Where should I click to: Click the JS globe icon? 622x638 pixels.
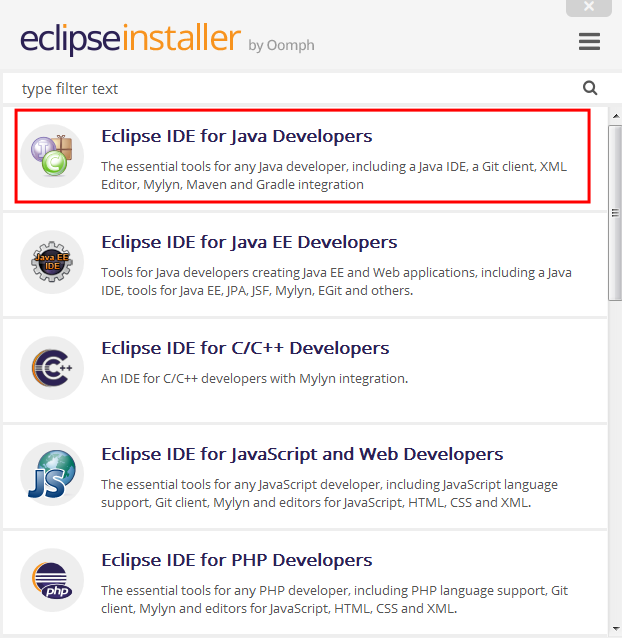pyautogui.click(x=52, y=474)
